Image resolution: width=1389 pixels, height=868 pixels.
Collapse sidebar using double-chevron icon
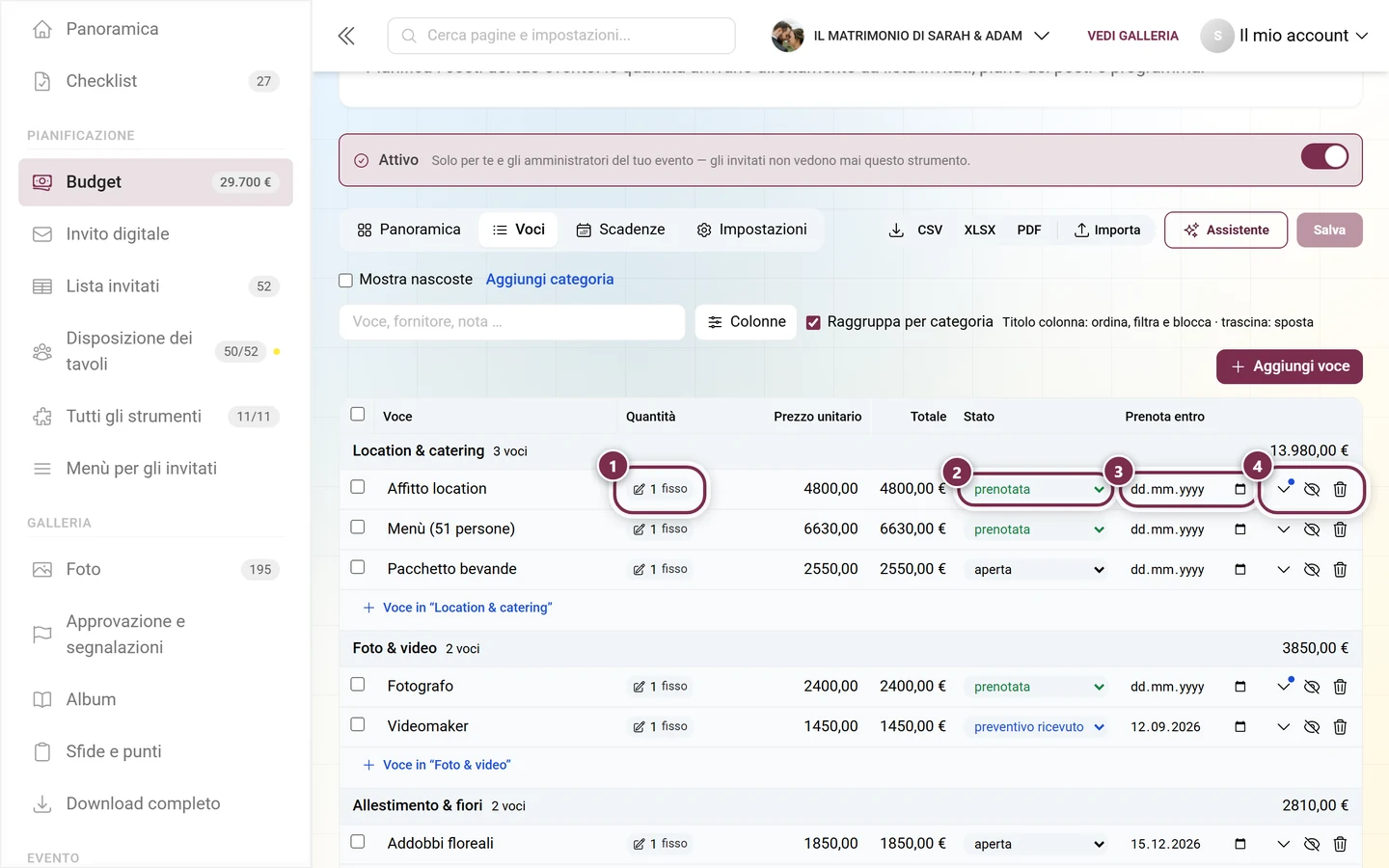346,36
